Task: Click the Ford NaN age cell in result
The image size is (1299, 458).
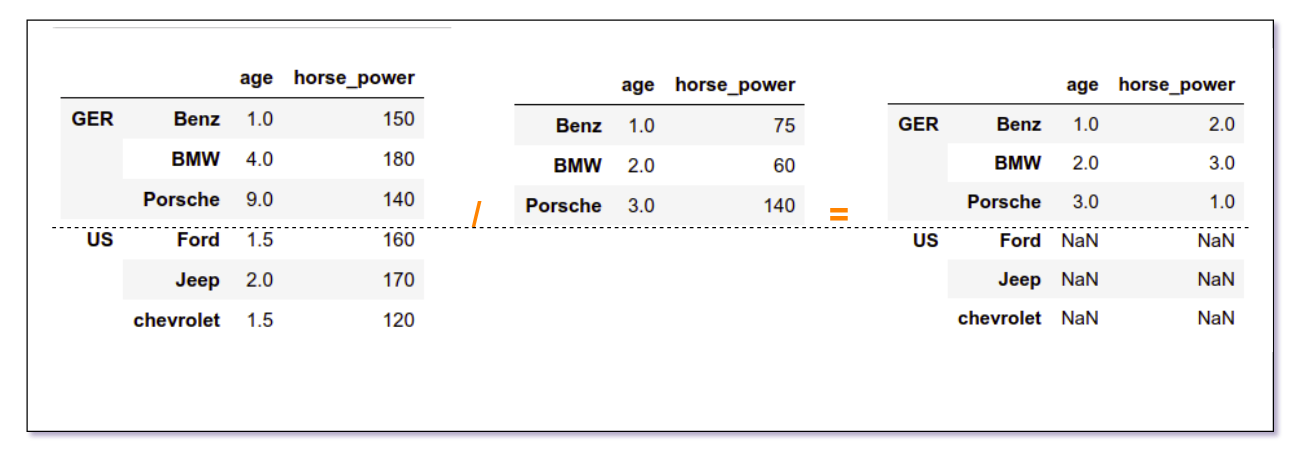Action: [1080, 241]
